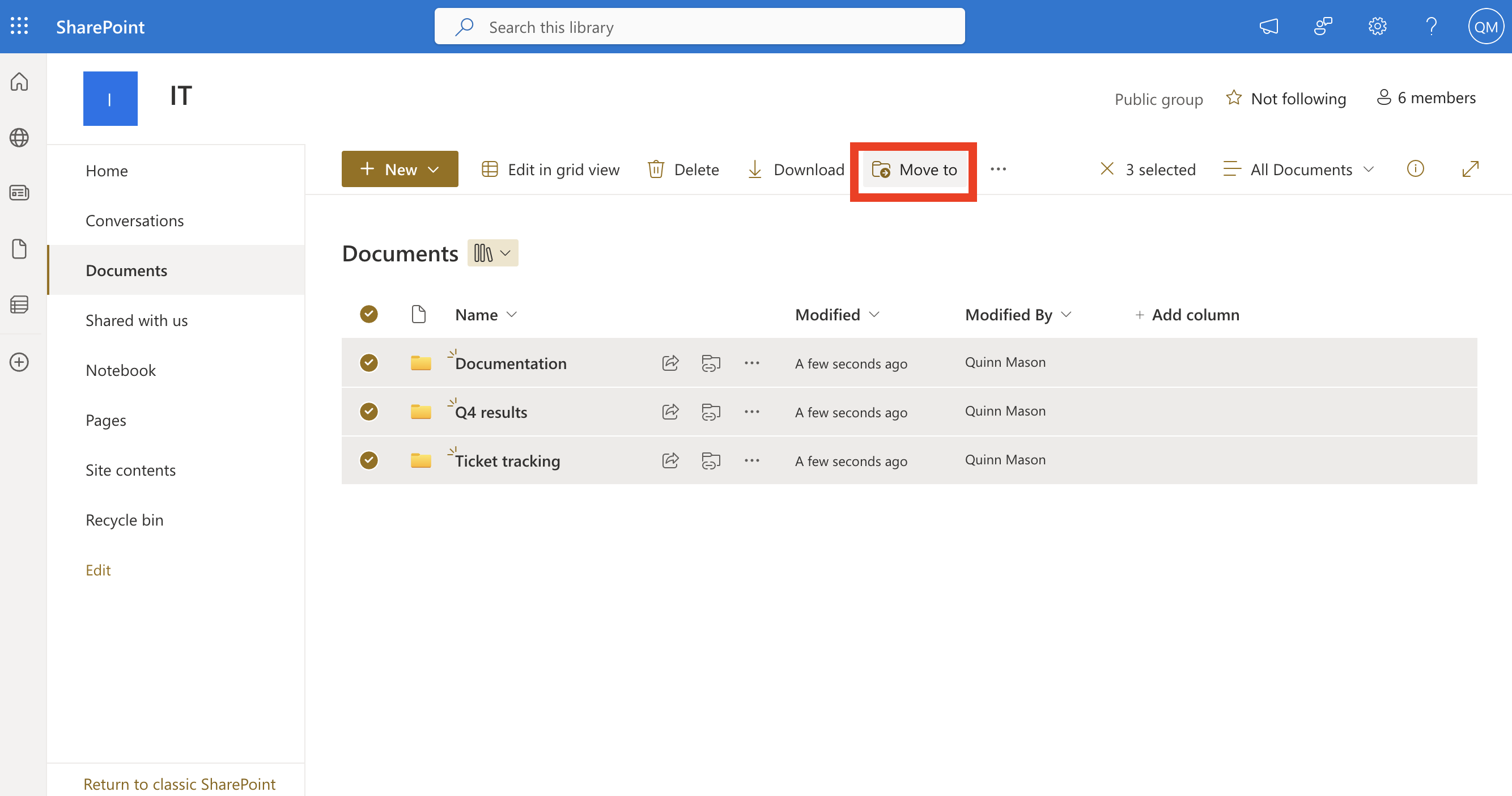This screenshot has width=1512, height=796.
Task: Focus the Search this library box
Action: tap(699, 27)
